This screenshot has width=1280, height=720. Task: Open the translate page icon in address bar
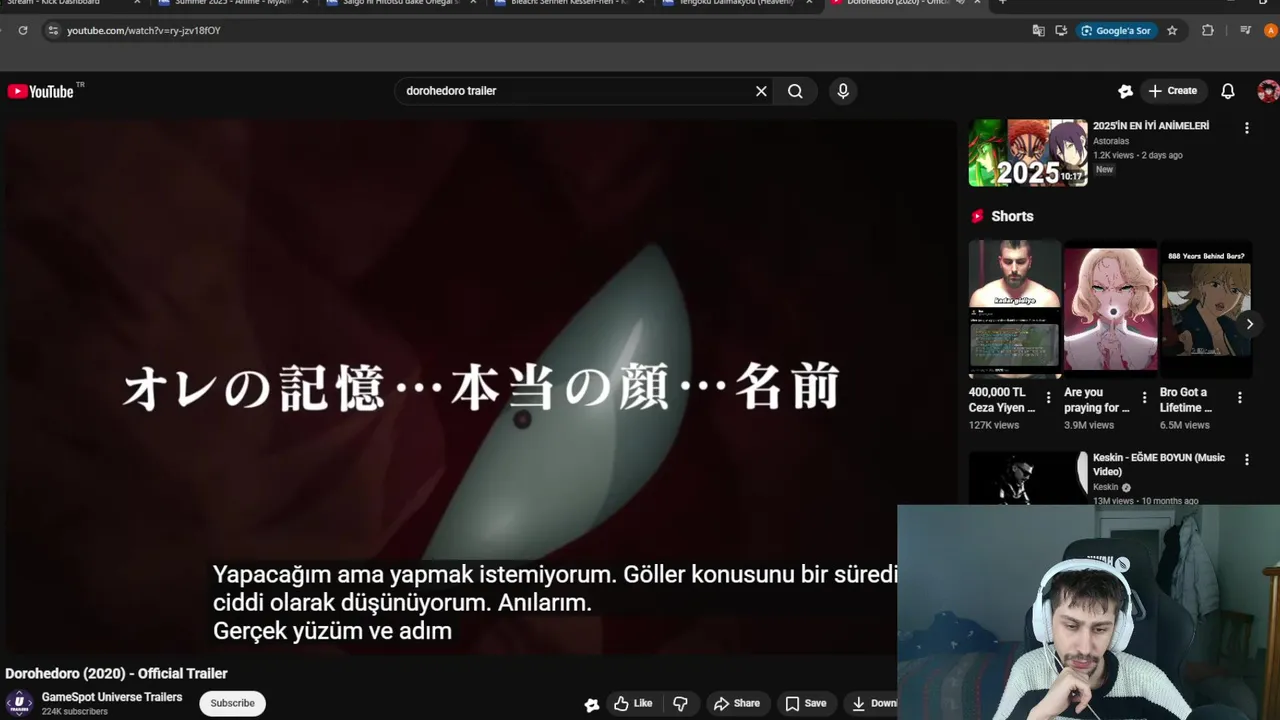1038,31
